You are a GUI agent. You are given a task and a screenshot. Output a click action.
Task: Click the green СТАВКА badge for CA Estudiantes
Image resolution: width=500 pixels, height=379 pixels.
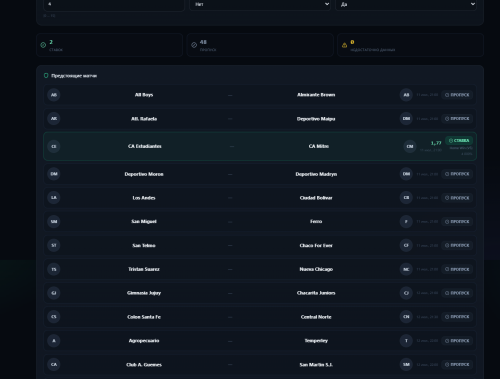[459, 141]
